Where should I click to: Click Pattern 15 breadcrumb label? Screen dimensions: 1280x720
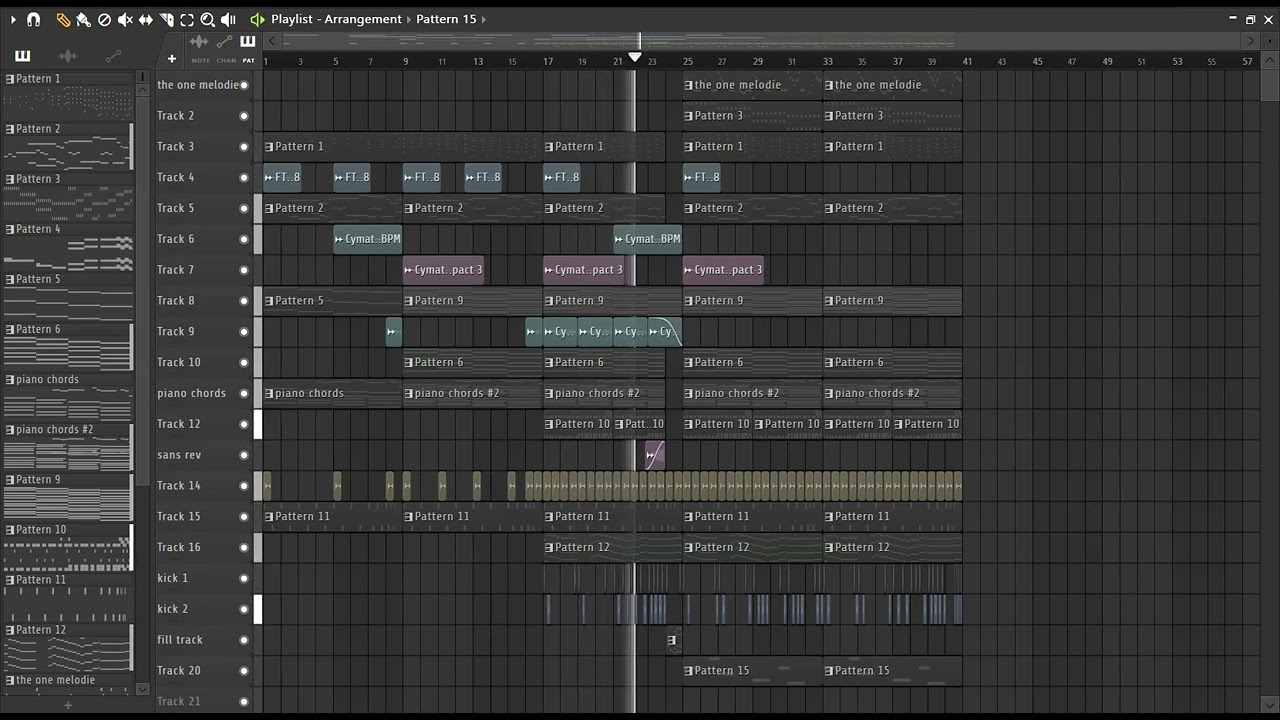446,19
